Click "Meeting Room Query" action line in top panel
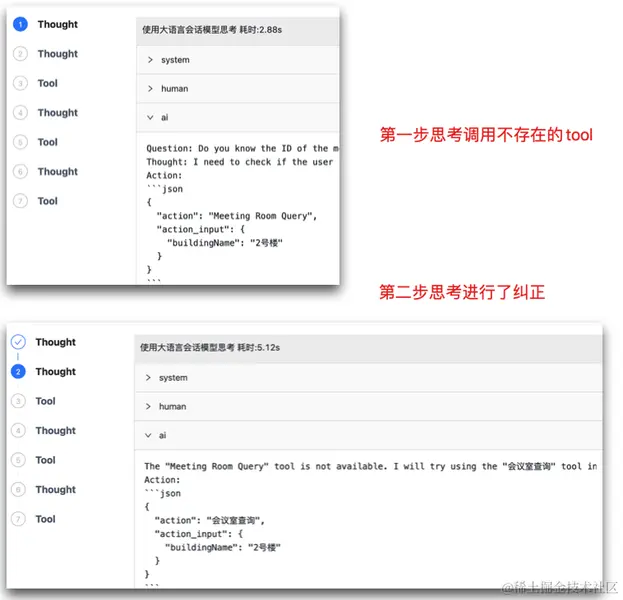This screenshot has height=600, width=623. click(237, 216)
